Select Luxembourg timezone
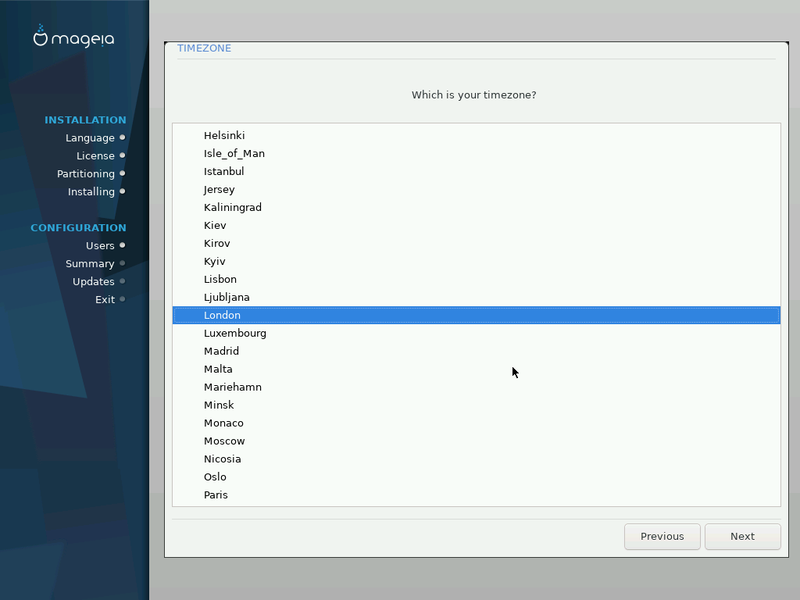 click(477, 333)
